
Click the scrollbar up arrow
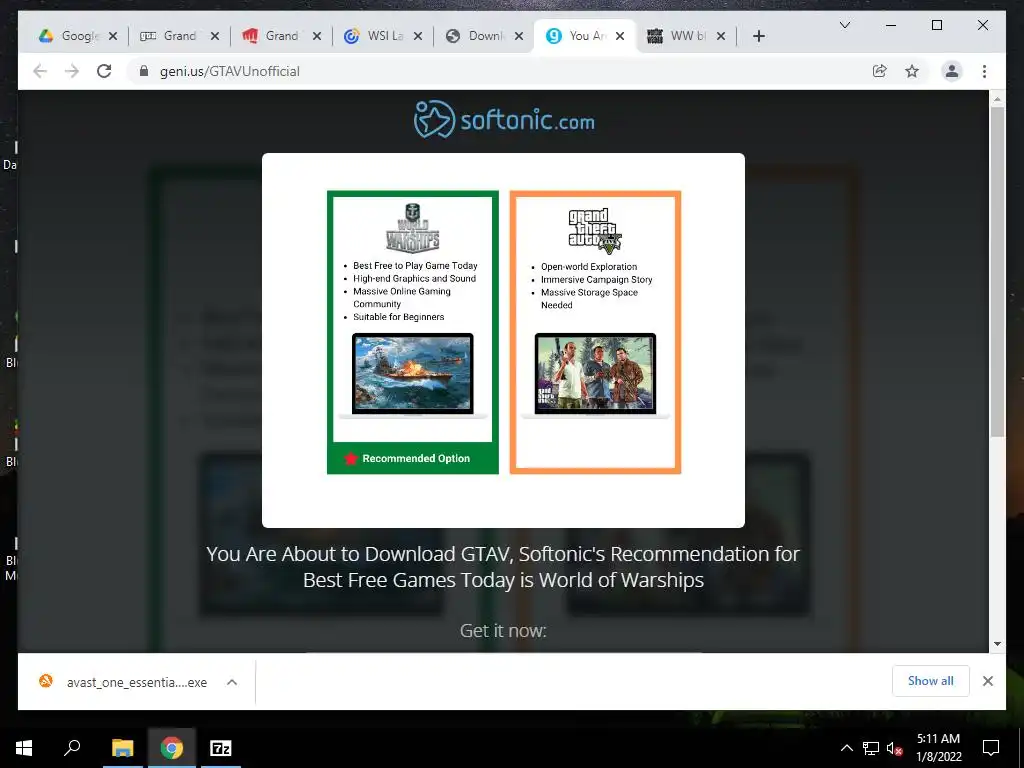997,99
